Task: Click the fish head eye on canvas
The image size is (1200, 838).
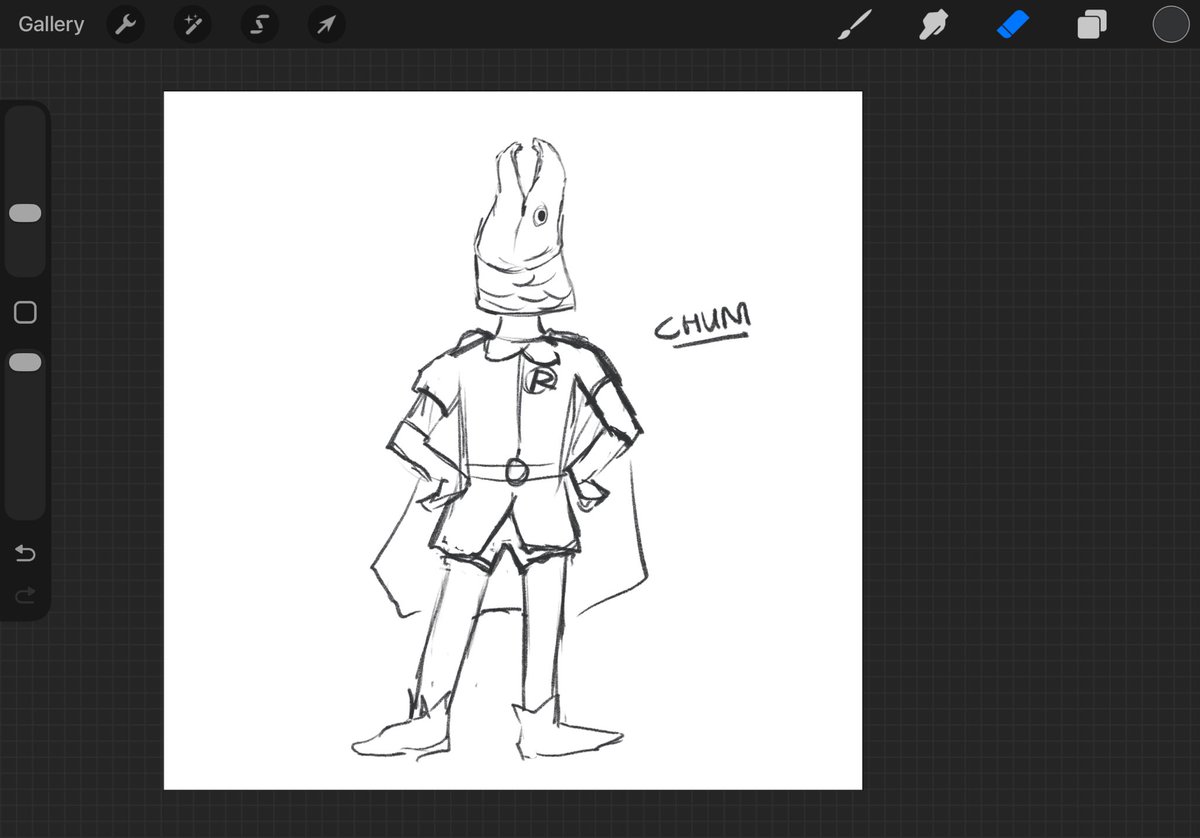Action: tap(541, 215)
